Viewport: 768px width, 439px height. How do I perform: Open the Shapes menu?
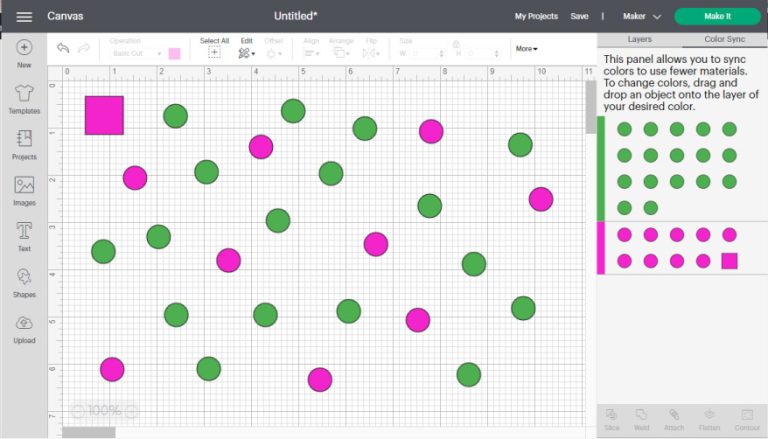(24, 283)
